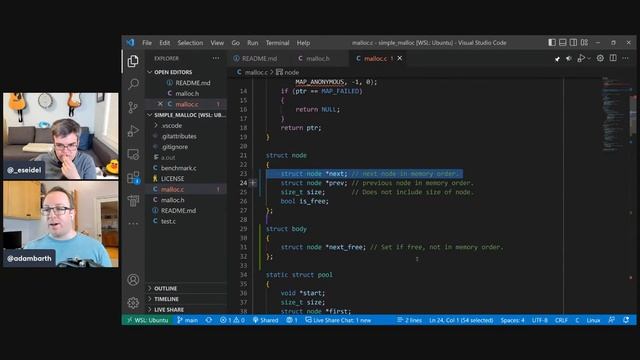Open the errors and warnings status item
This screenshot has height=360, width=640.
click(x=232, y=320)
